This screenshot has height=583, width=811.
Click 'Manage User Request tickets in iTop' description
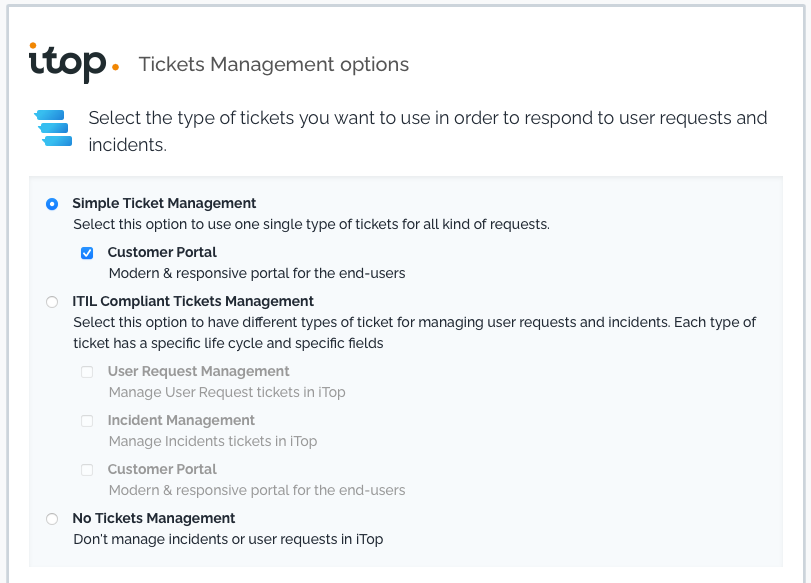[227, 392]
